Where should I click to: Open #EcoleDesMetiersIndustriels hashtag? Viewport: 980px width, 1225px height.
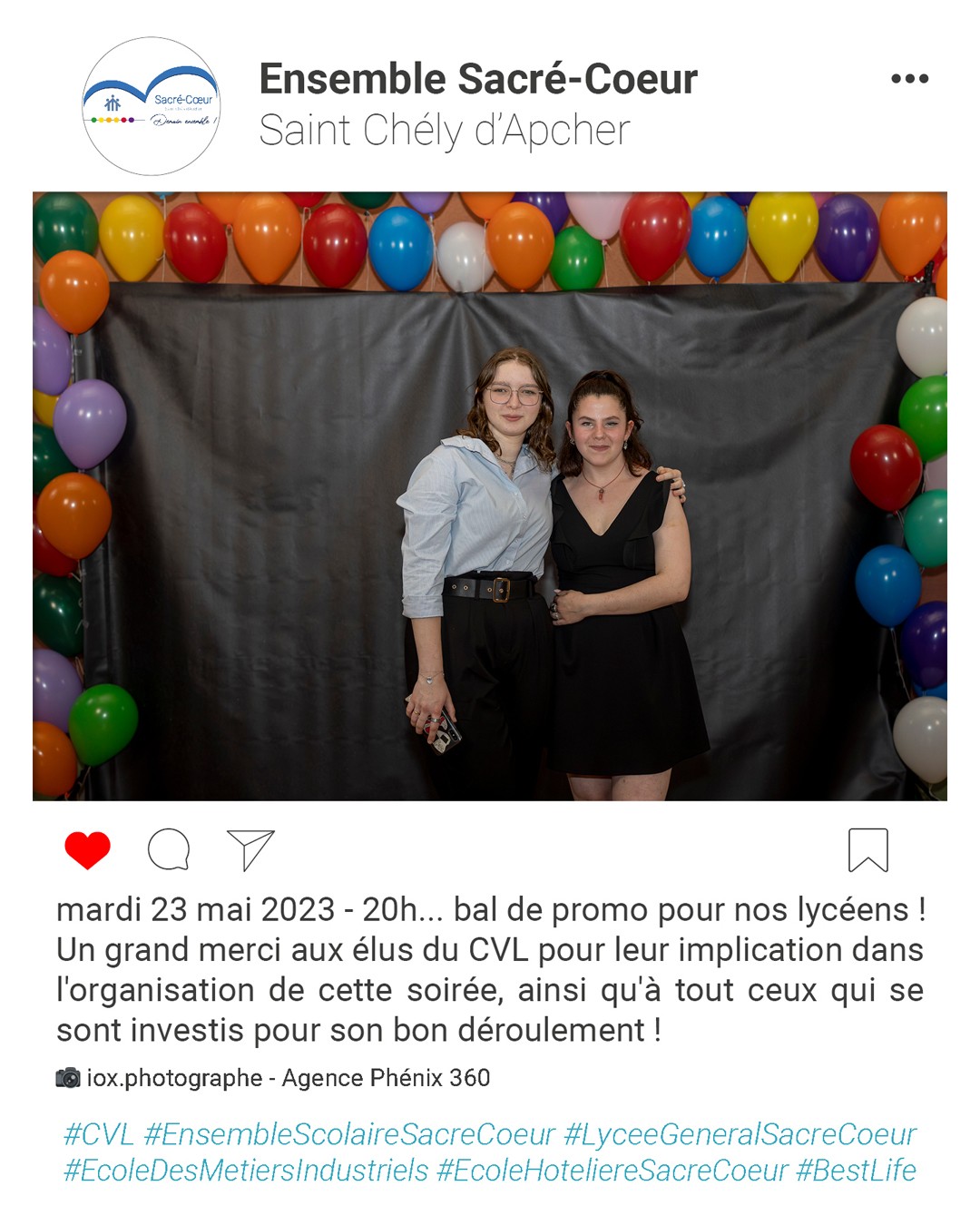(x=245, y=1171)
